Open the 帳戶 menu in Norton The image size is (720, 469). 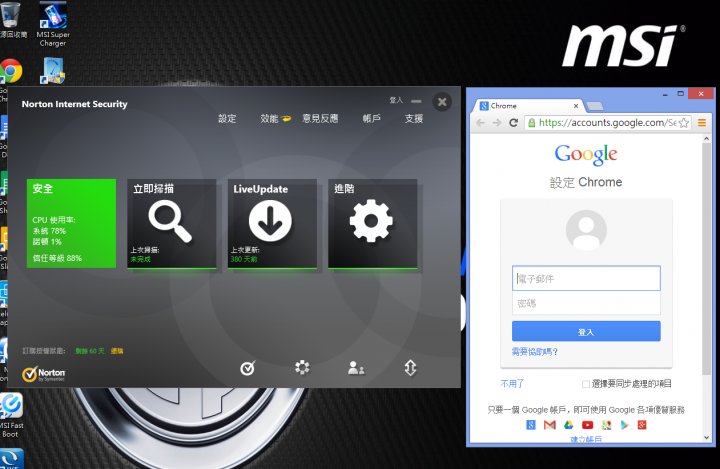(371, 119)
